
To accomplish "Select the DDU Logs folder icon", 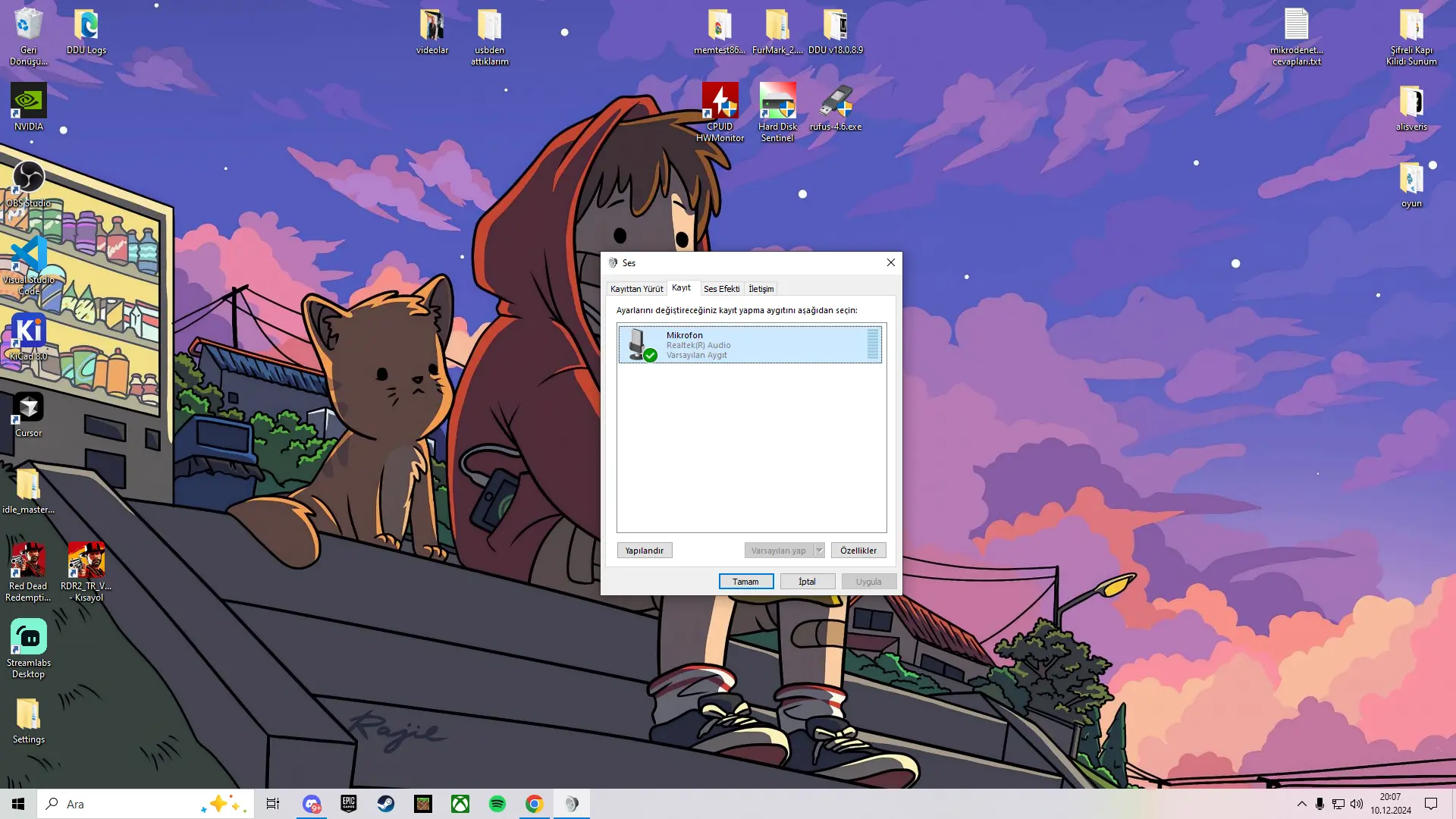I will click(86, 31).
